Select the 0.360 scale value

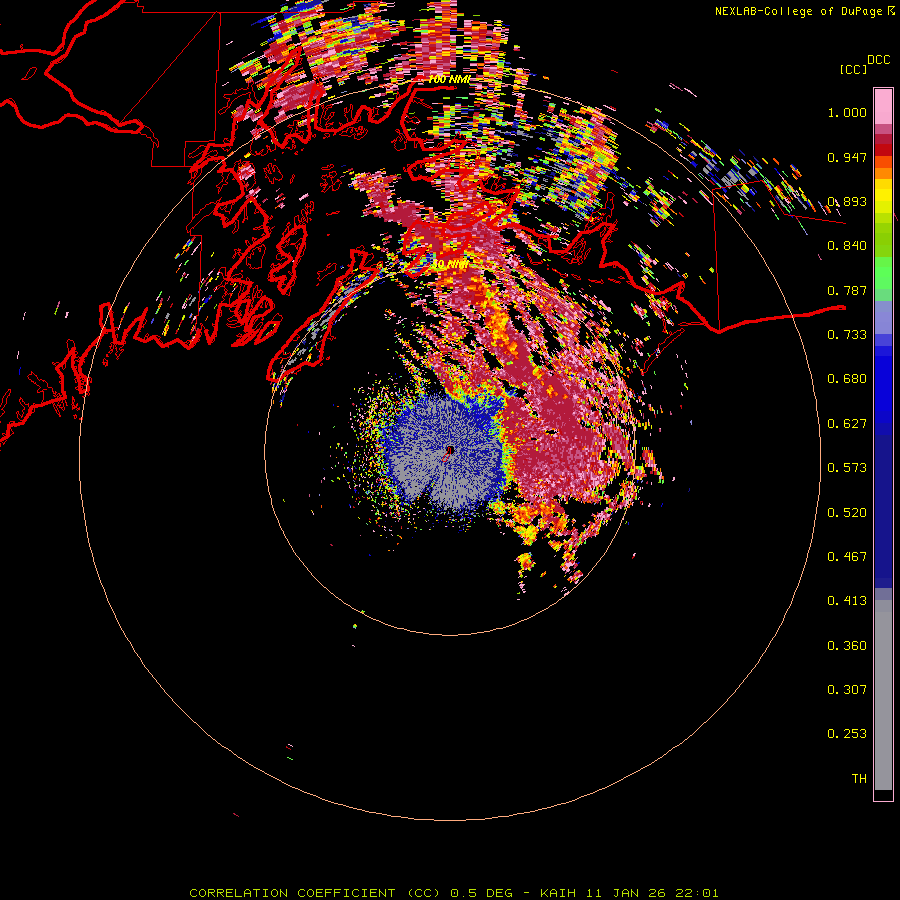[847, 646]
